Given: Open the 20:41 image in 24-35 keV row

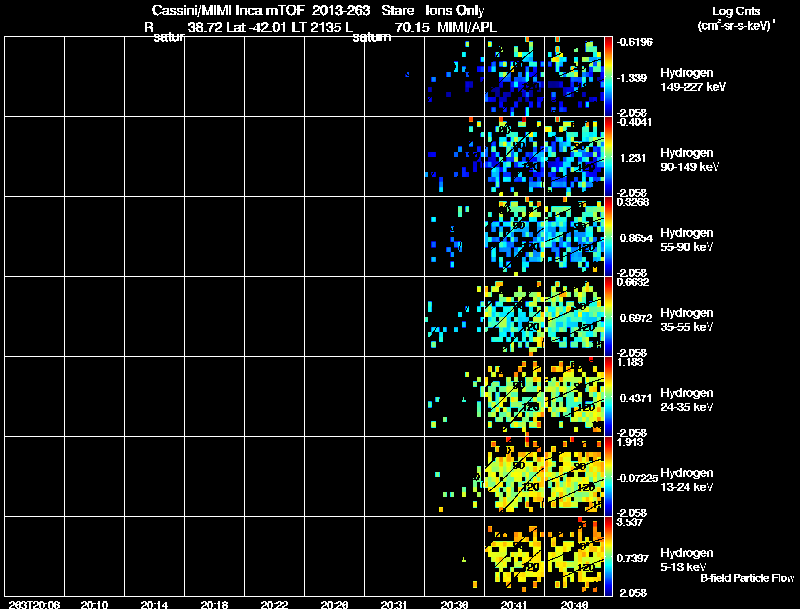Looking at the screenshot, I should click(x=514, y=397).
